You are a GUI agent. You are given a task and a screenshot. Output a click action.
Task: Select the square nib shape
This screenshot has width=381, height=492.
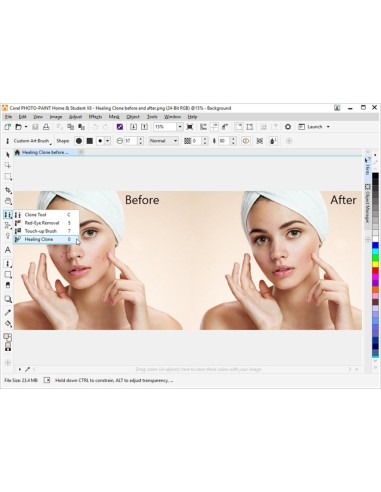pyautogui.click(x=90, y=141)
